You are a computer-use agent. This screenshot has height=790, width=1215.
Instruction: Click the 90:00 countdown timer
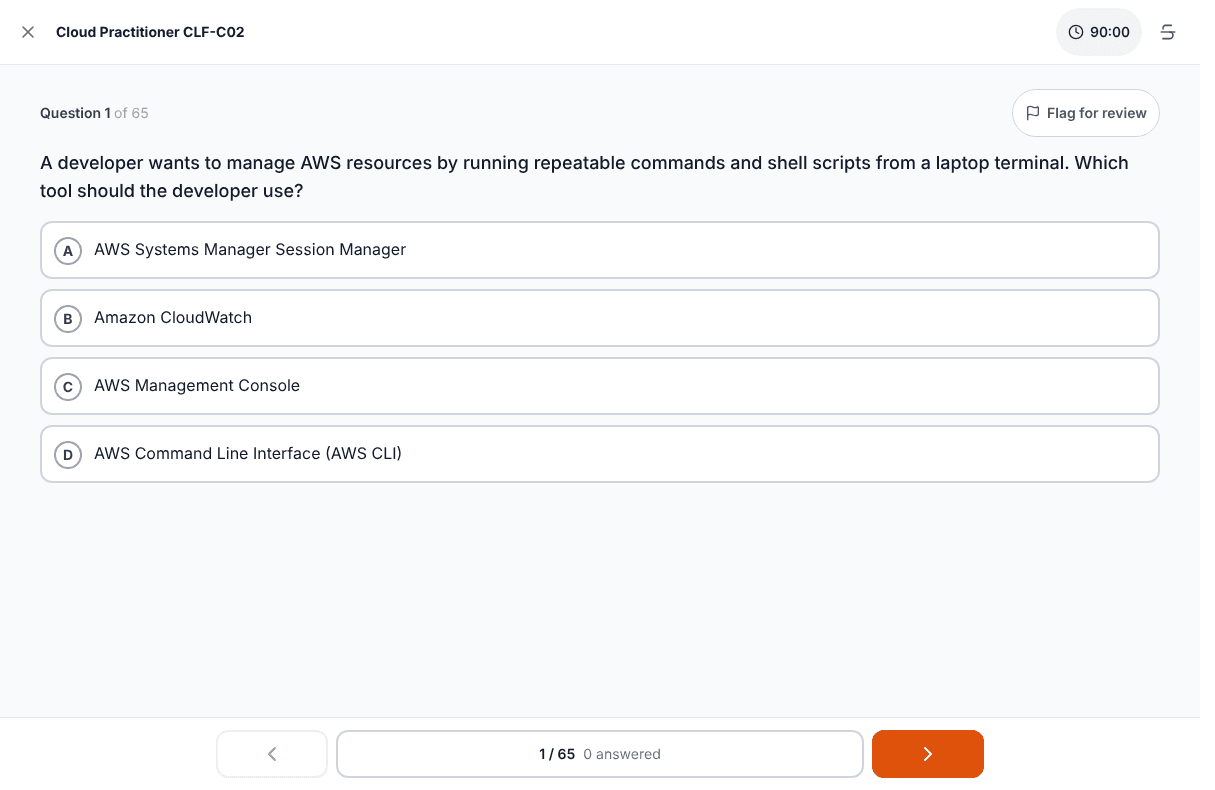pos(1099,32)
